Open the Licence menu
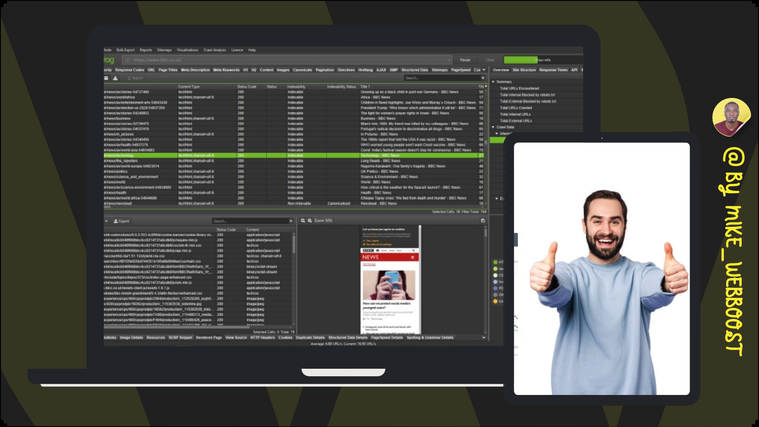 click(x=237, y=50)
